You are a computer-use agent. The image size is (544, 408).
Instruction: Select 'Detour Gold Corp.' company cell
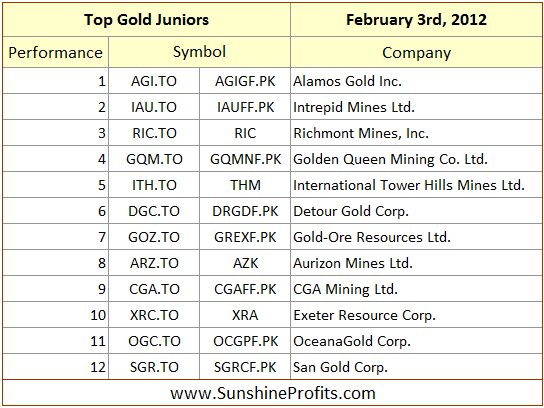coord(416,211)
